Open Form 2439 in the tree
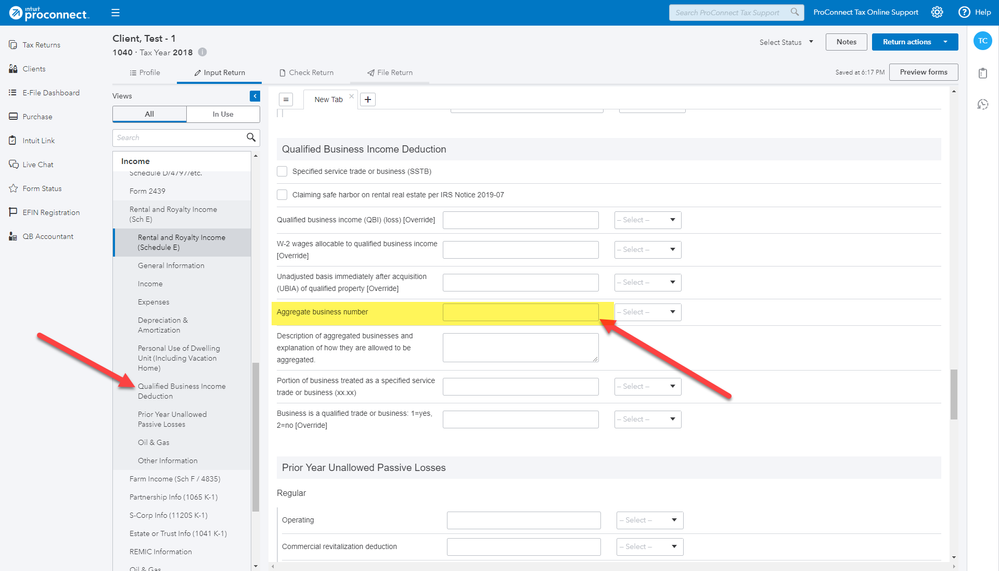The height and width of the screenshot is (571, 999). point(147,191)
